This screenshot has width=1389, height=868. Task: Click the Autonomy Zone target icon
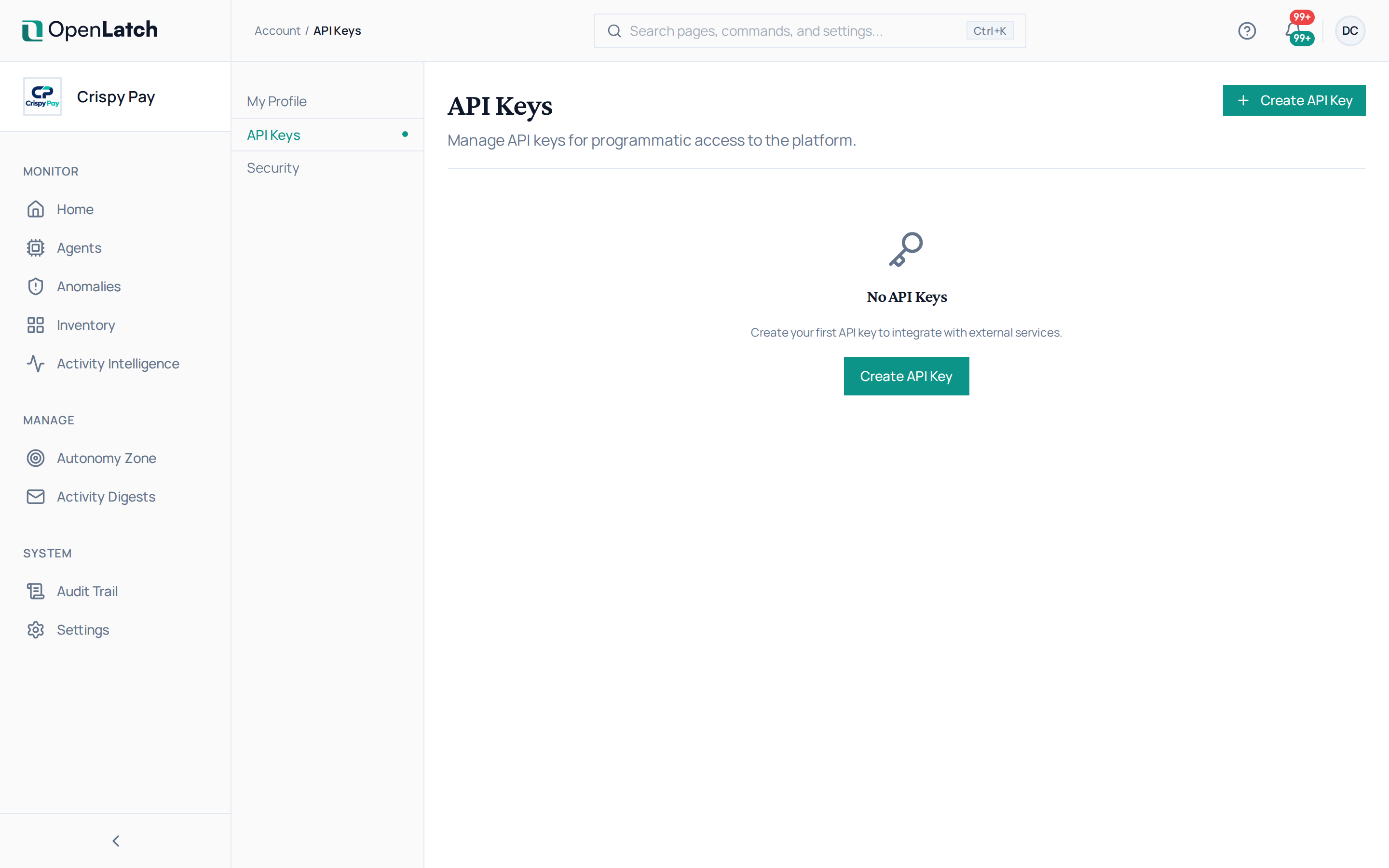(36, 458)
